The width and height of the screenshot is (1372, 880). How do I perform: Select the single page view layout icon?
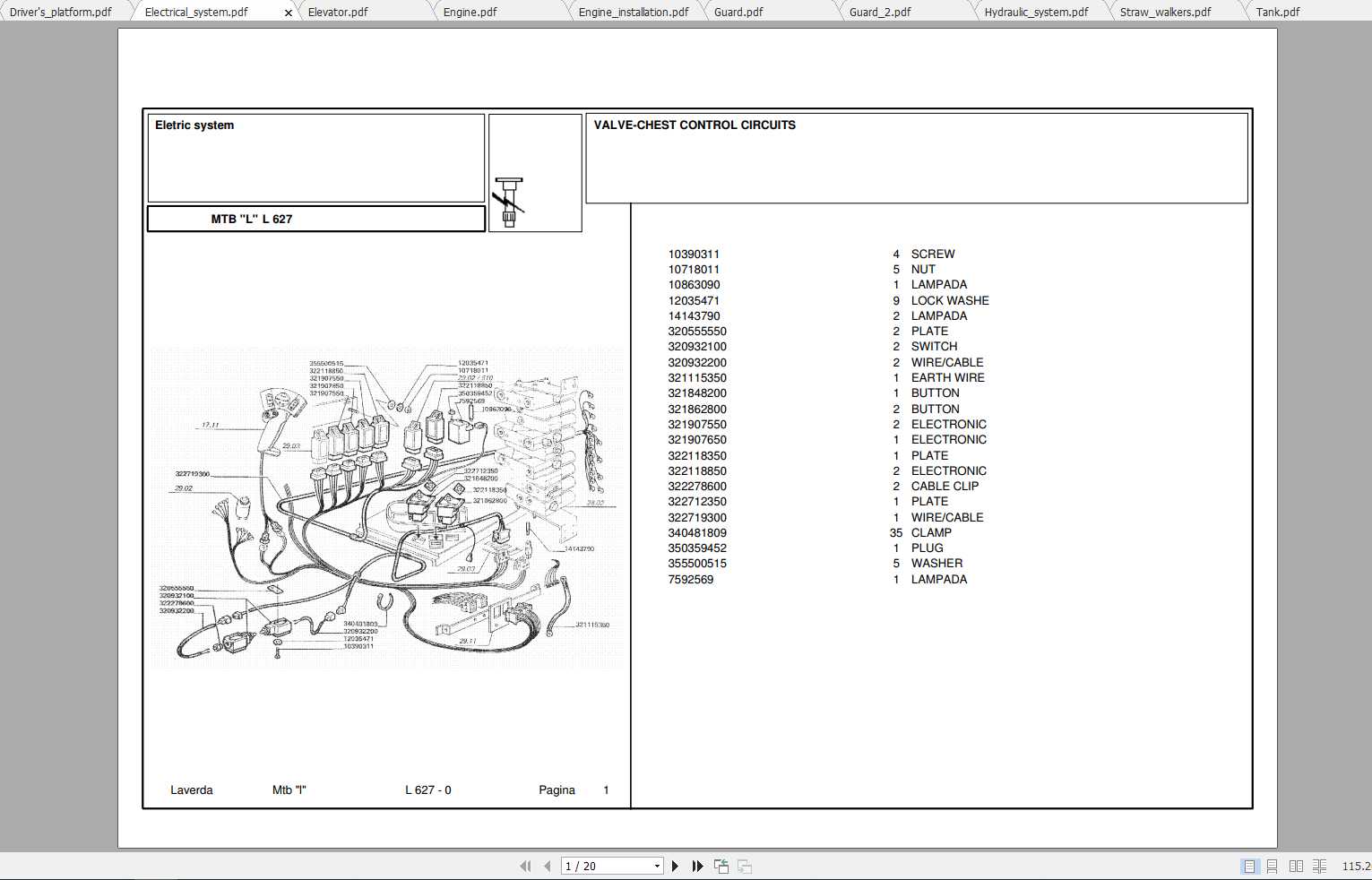(x=1247, y=866)
